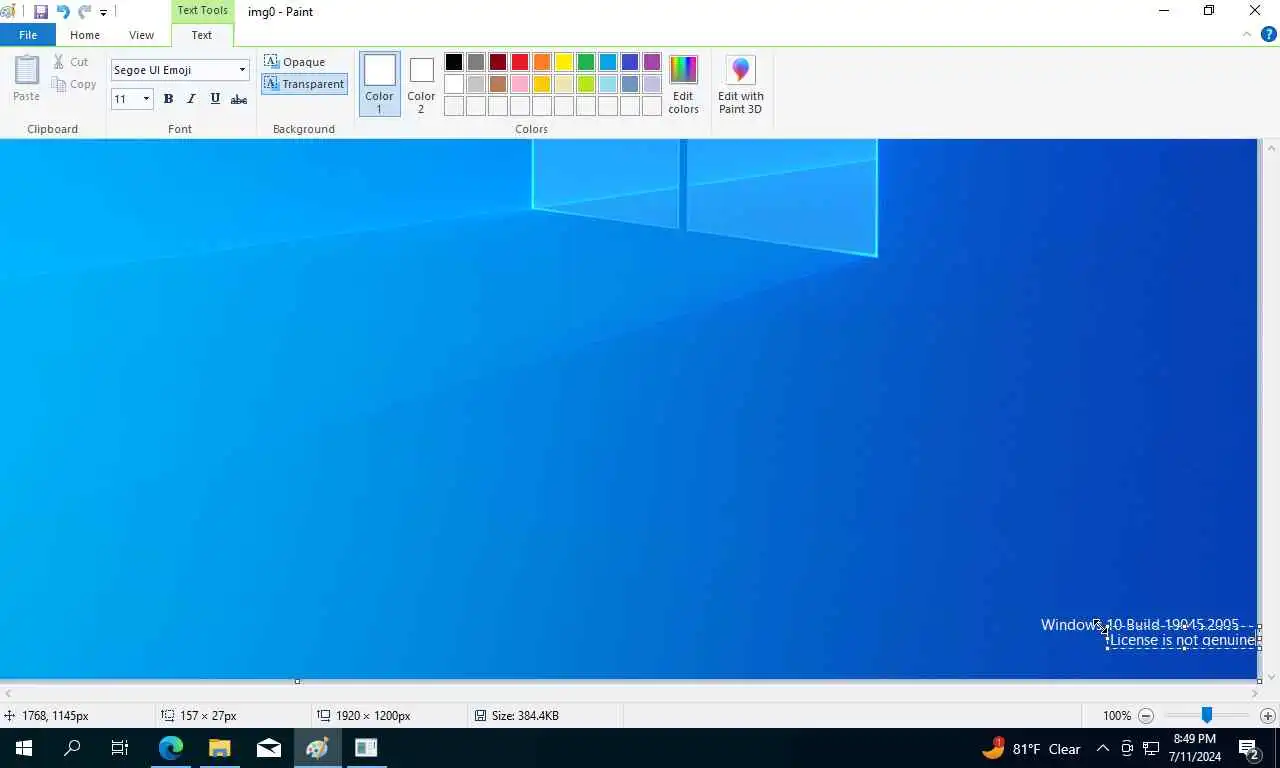
Task: Open the Windows Start menu
Action: (24, 748)
